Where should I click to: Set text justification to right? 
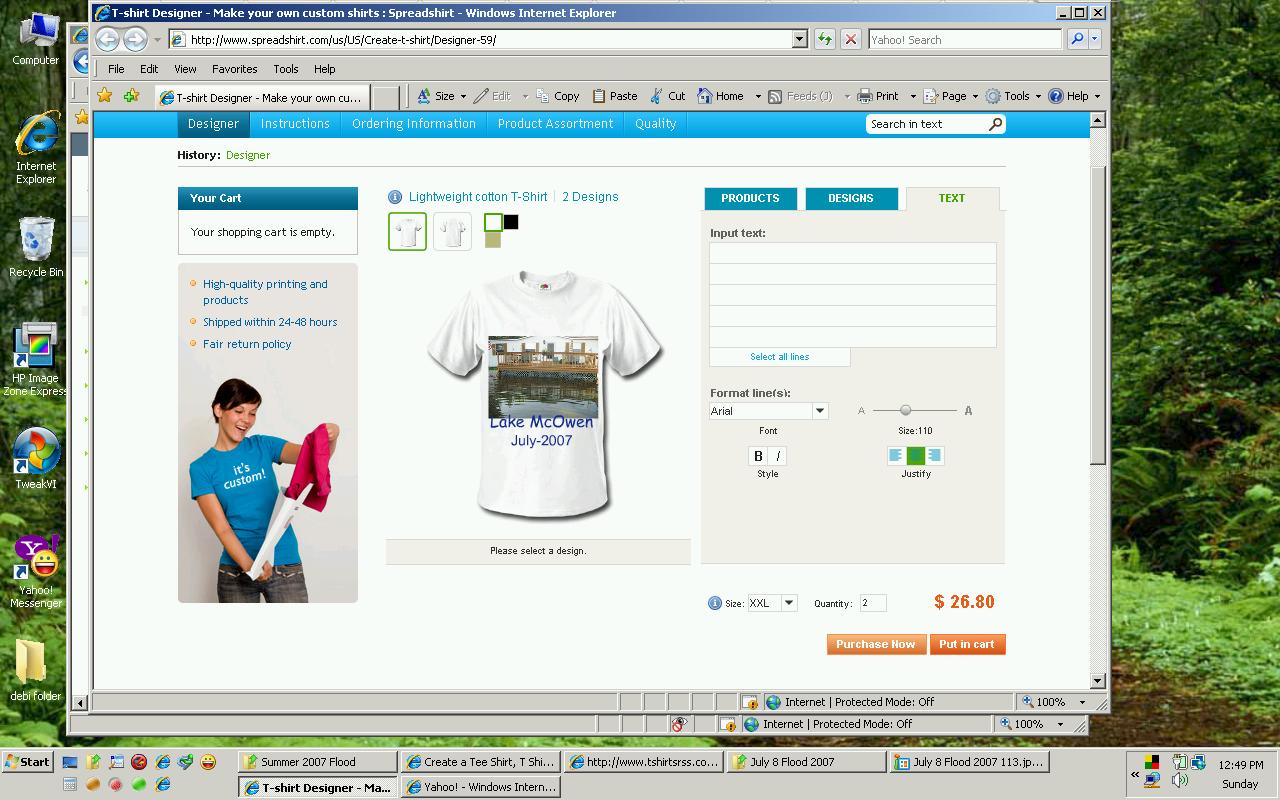point(935,456)
